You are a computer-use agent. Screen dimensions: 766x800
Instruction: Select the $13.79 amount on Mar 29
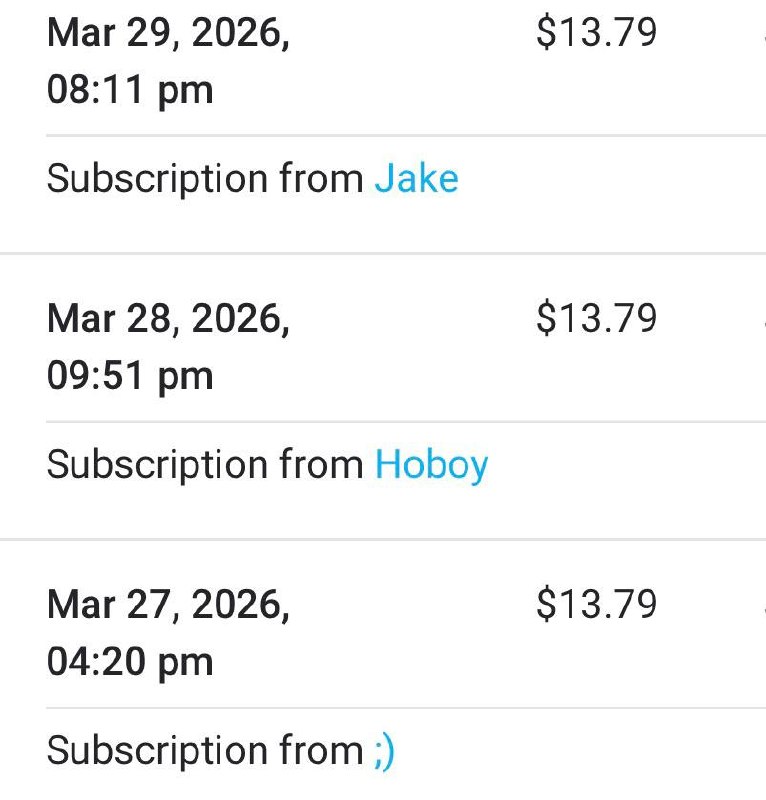pyautogui.click(x=596, y=34)
